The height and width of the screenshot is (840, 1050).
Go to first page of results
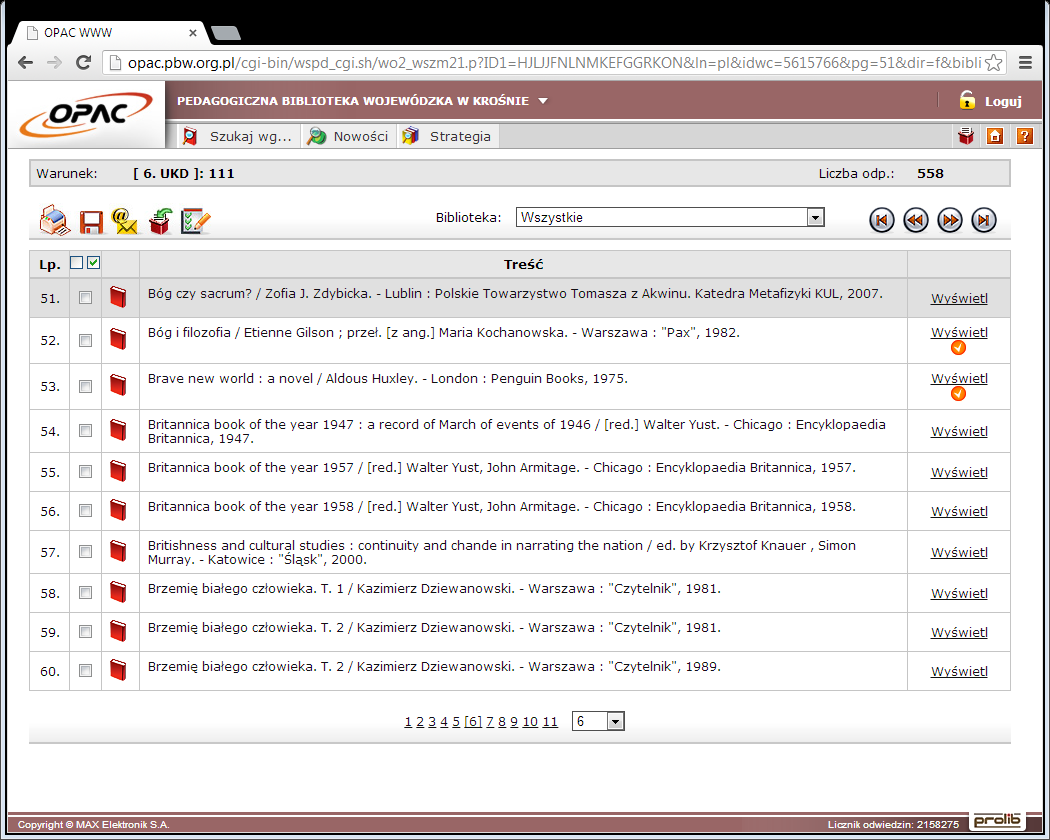tap(881, 220)
